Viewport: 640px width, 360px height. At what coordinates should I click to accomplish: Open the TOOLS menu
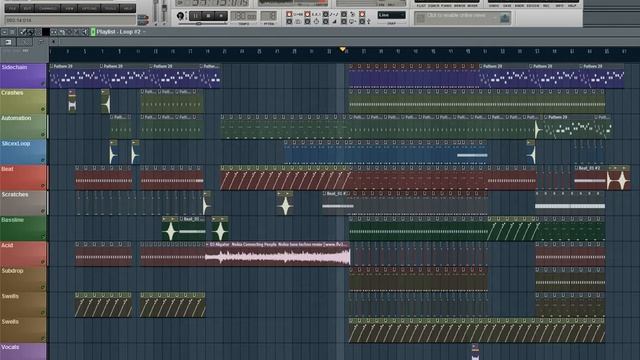pyautogui.click(x=110, y=8)
